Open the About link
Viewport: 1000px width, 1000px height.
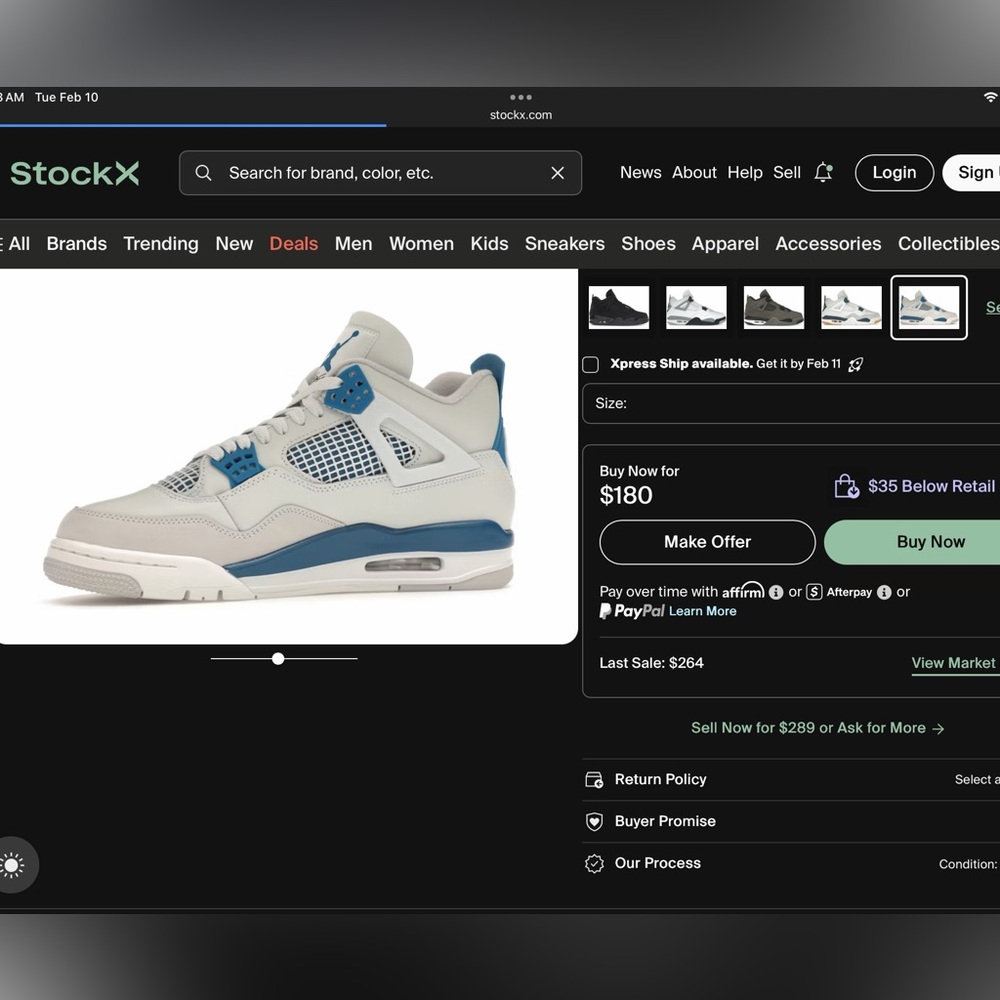tap(694, 172)
